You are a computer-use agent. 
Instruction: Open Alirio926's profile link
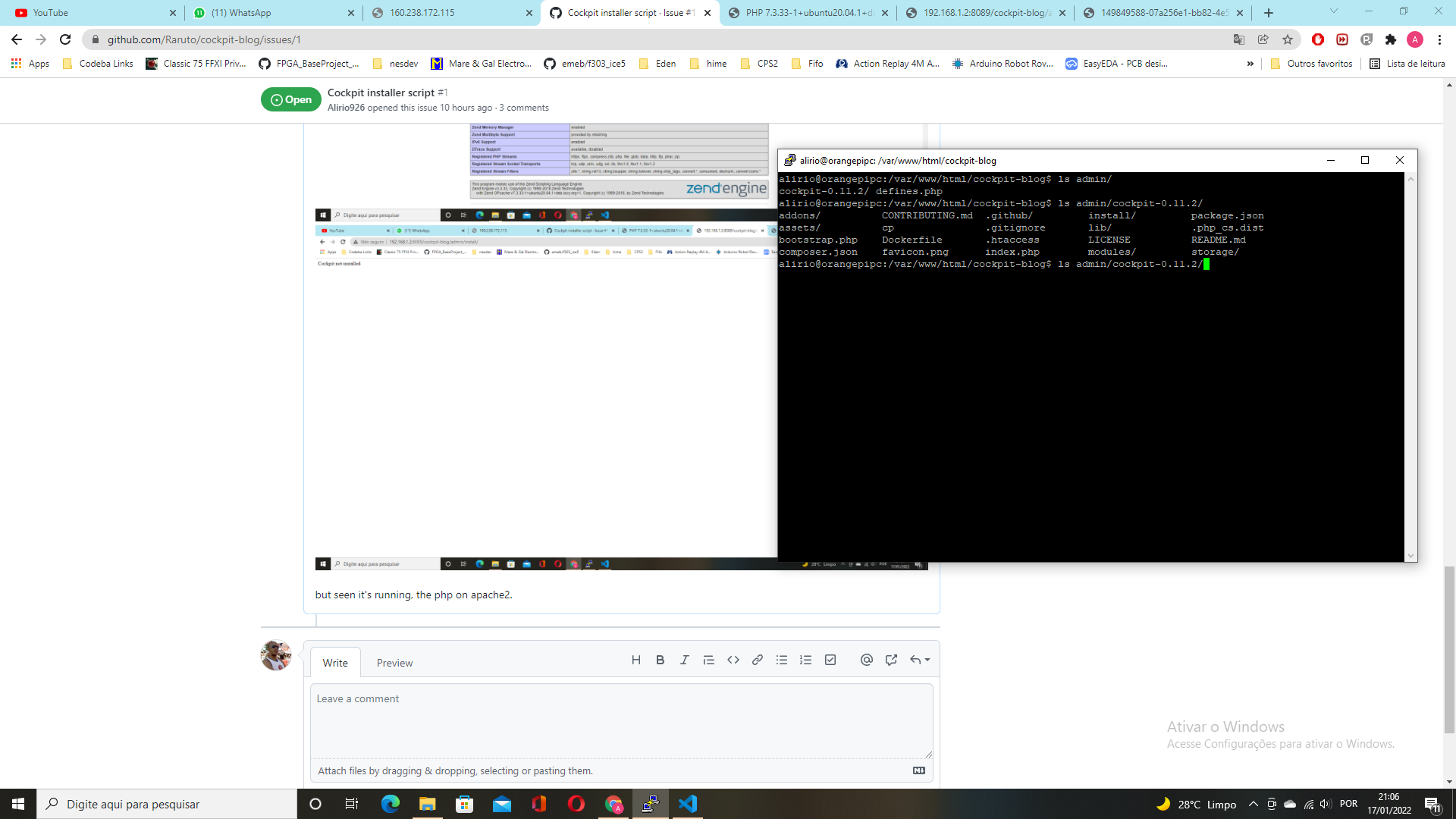tap(347, 107)
